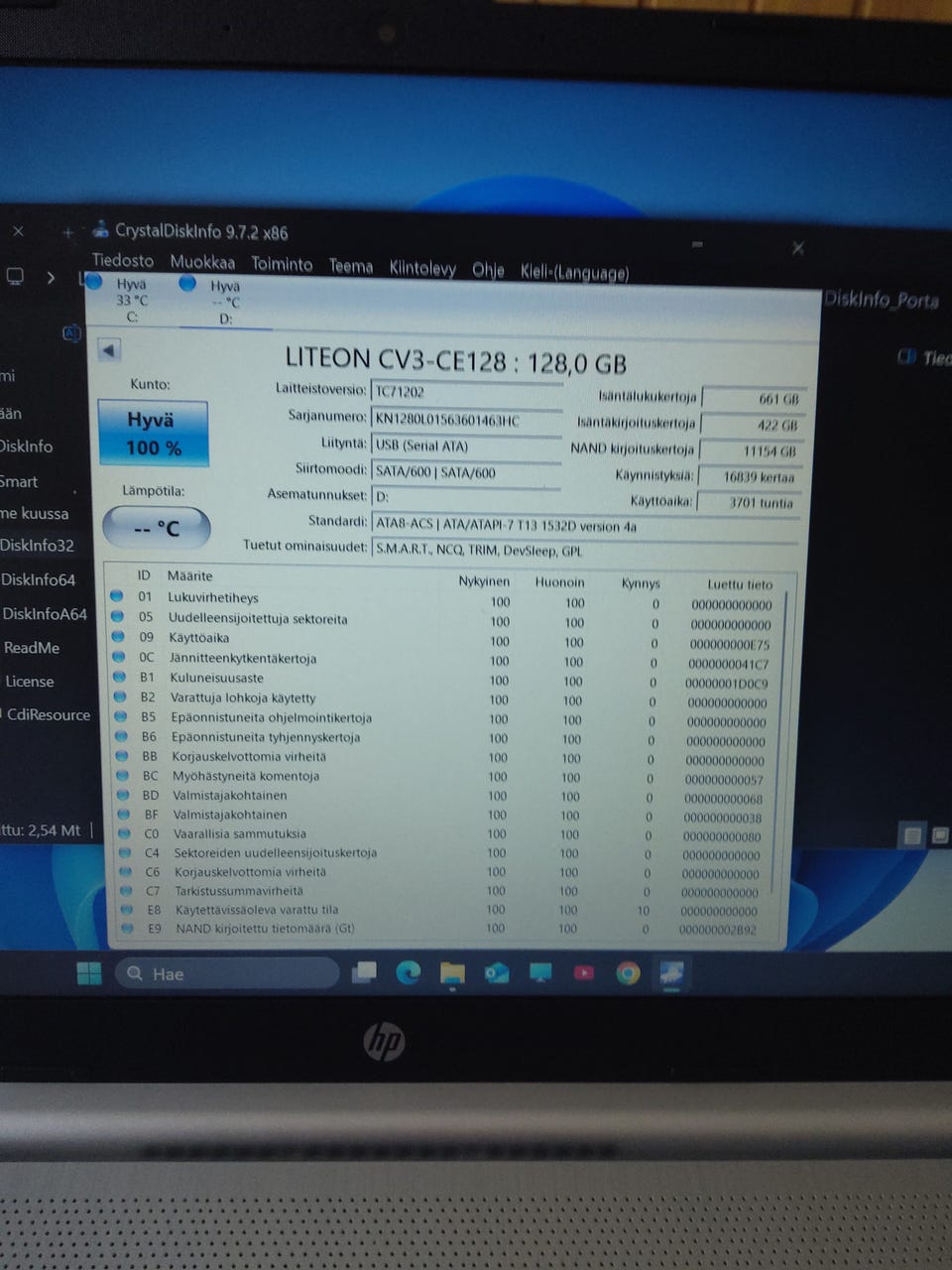The image size is (952, 1270).
Task: Click the Liityntä field USB (Serial ATA)
Action: tap(466, 445)
